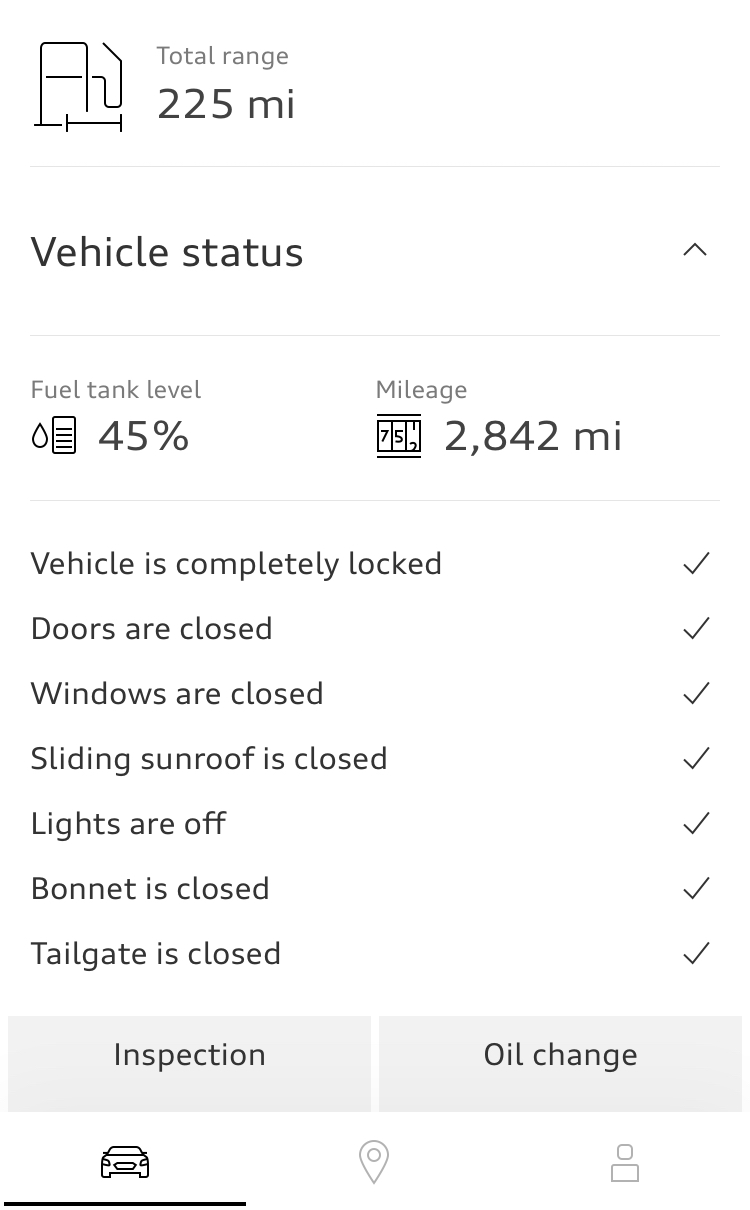
Task: Tap checkmark beside Lights are off
Action: (696, 824)
